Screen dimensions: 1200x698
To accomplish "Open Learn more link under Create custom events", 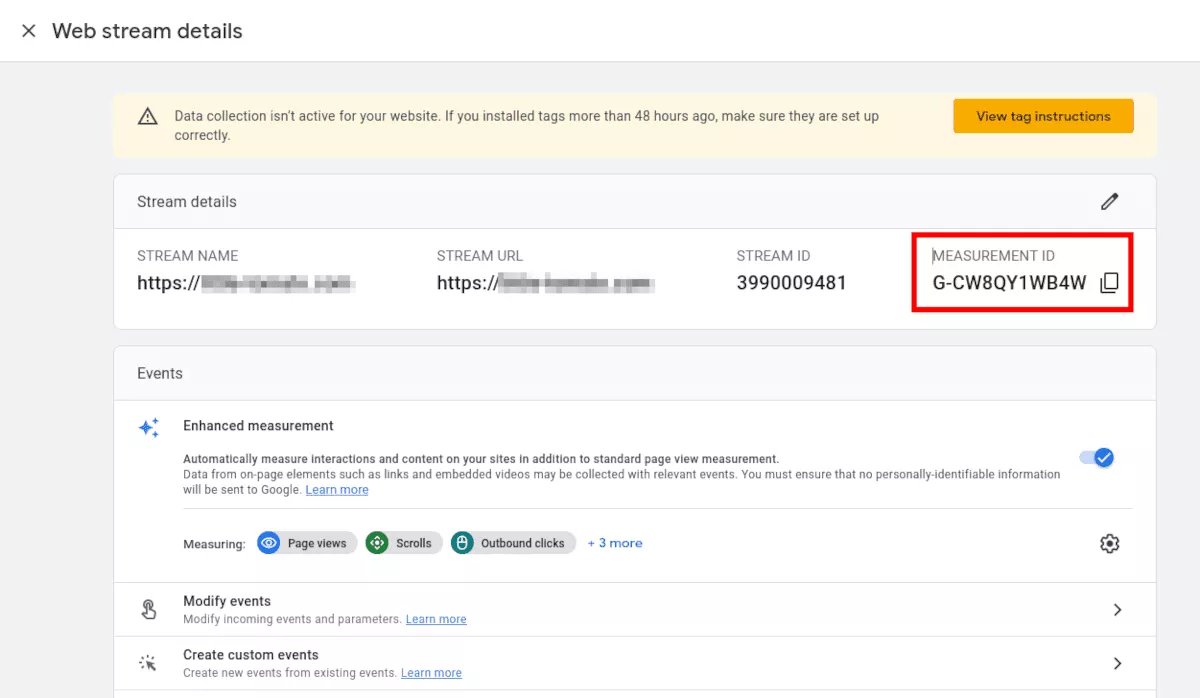I will point(431,673).
